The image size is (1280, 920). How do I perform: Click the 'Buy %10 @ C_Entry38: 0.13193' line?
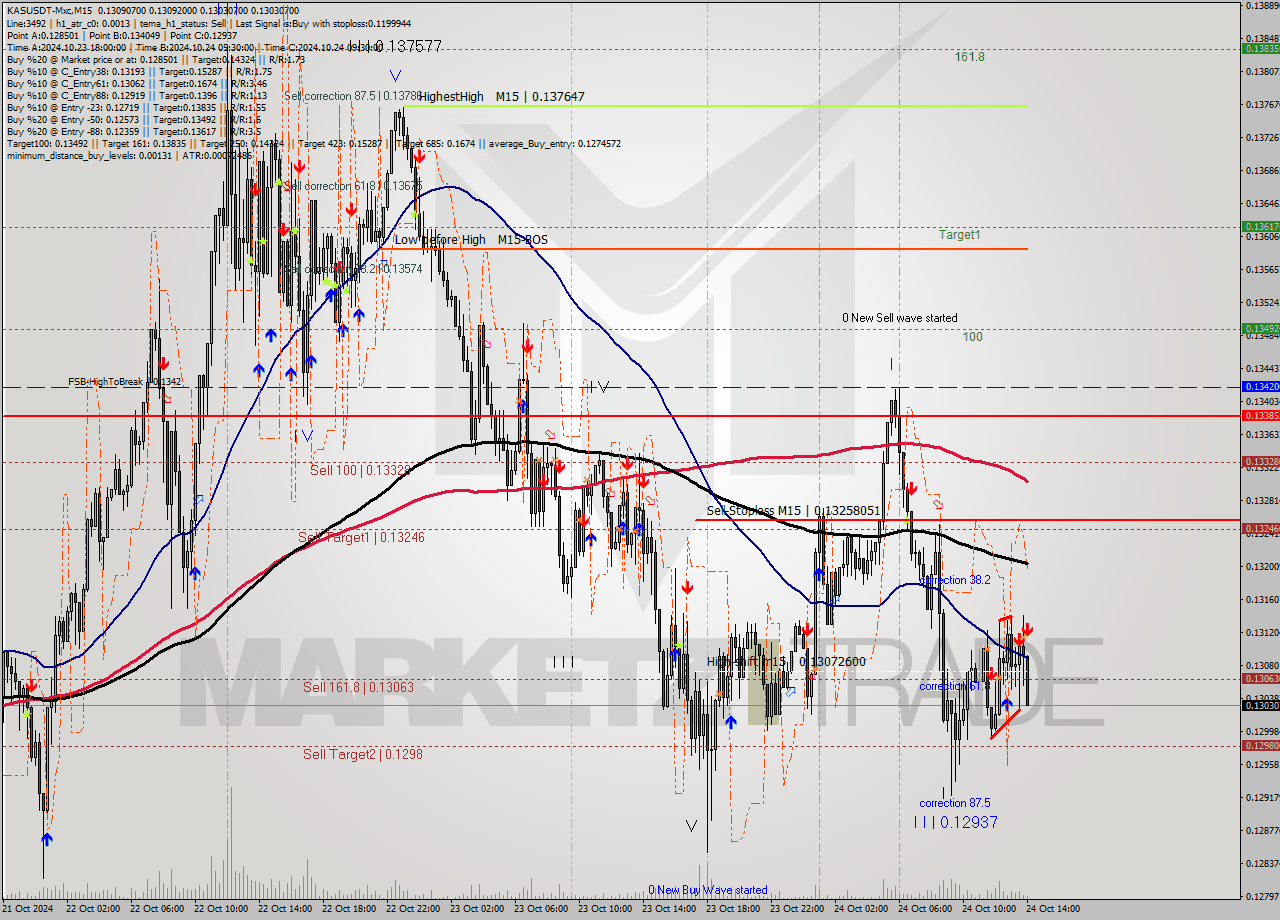click(x=139, y=71)
